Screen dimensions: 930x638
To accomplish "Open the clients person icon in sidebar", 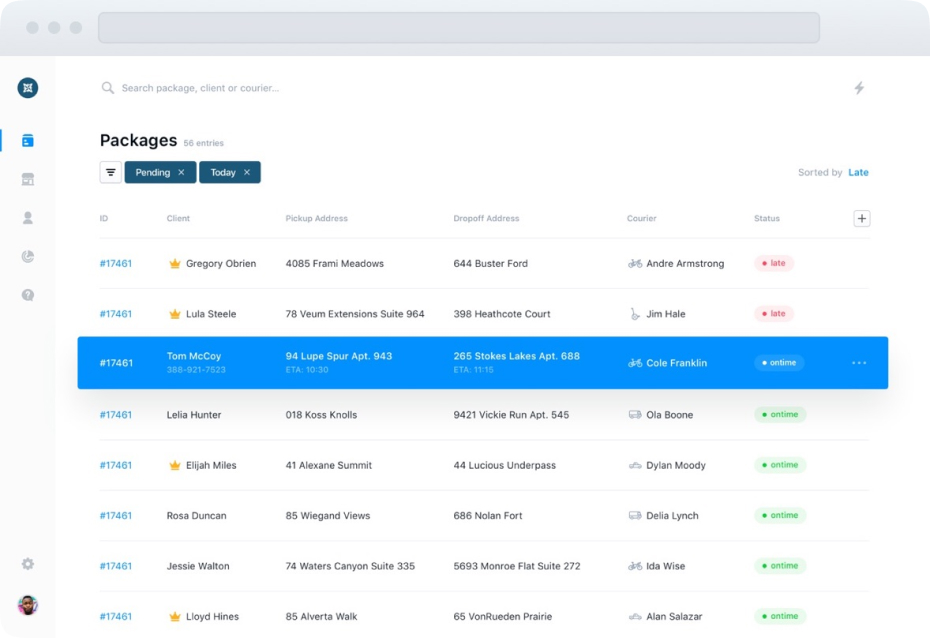I will tap(28, 218).
